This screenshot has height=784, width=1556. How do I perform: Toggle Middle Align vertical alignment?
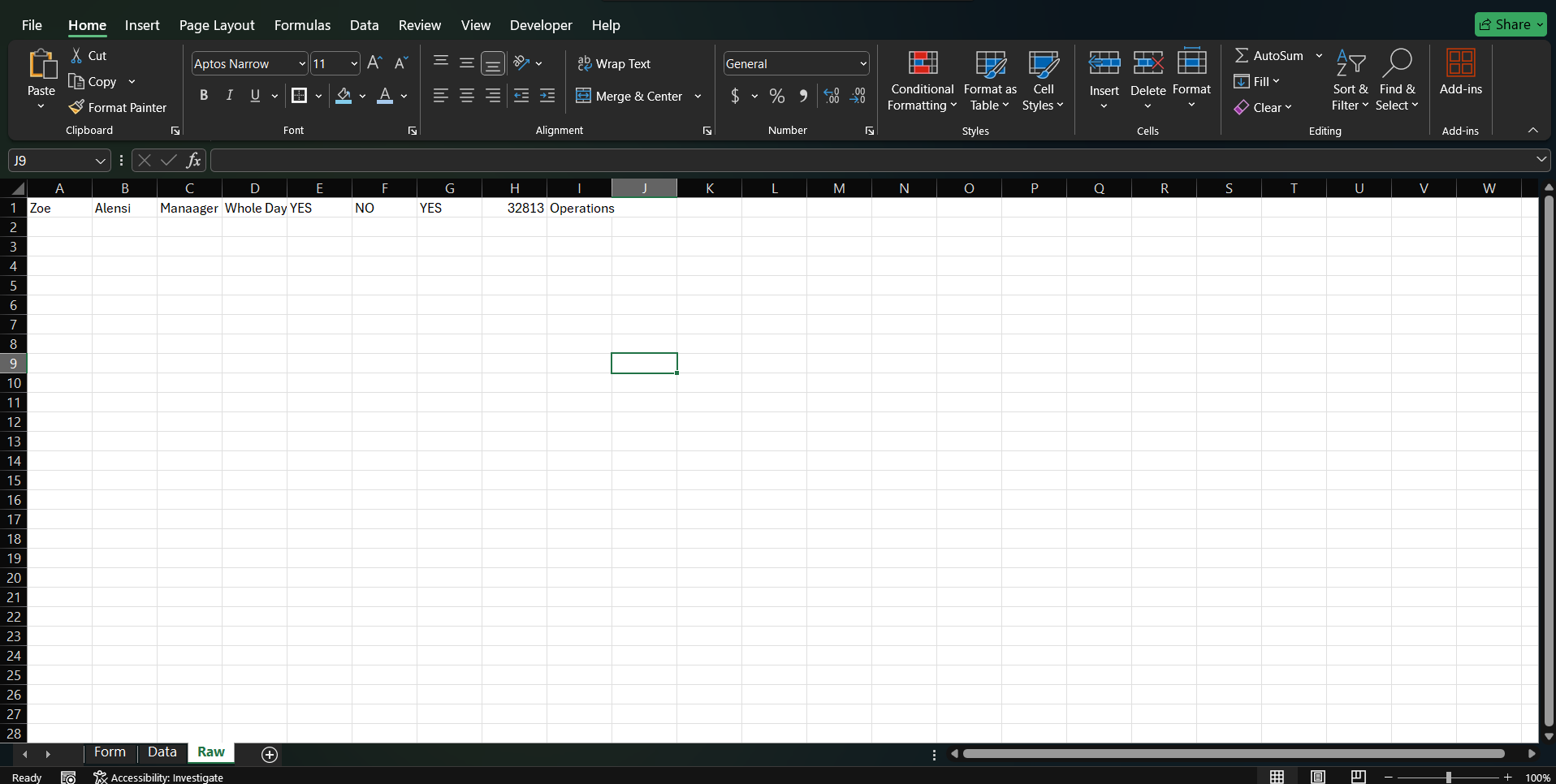pyautogui.click(x=467, y=62)
